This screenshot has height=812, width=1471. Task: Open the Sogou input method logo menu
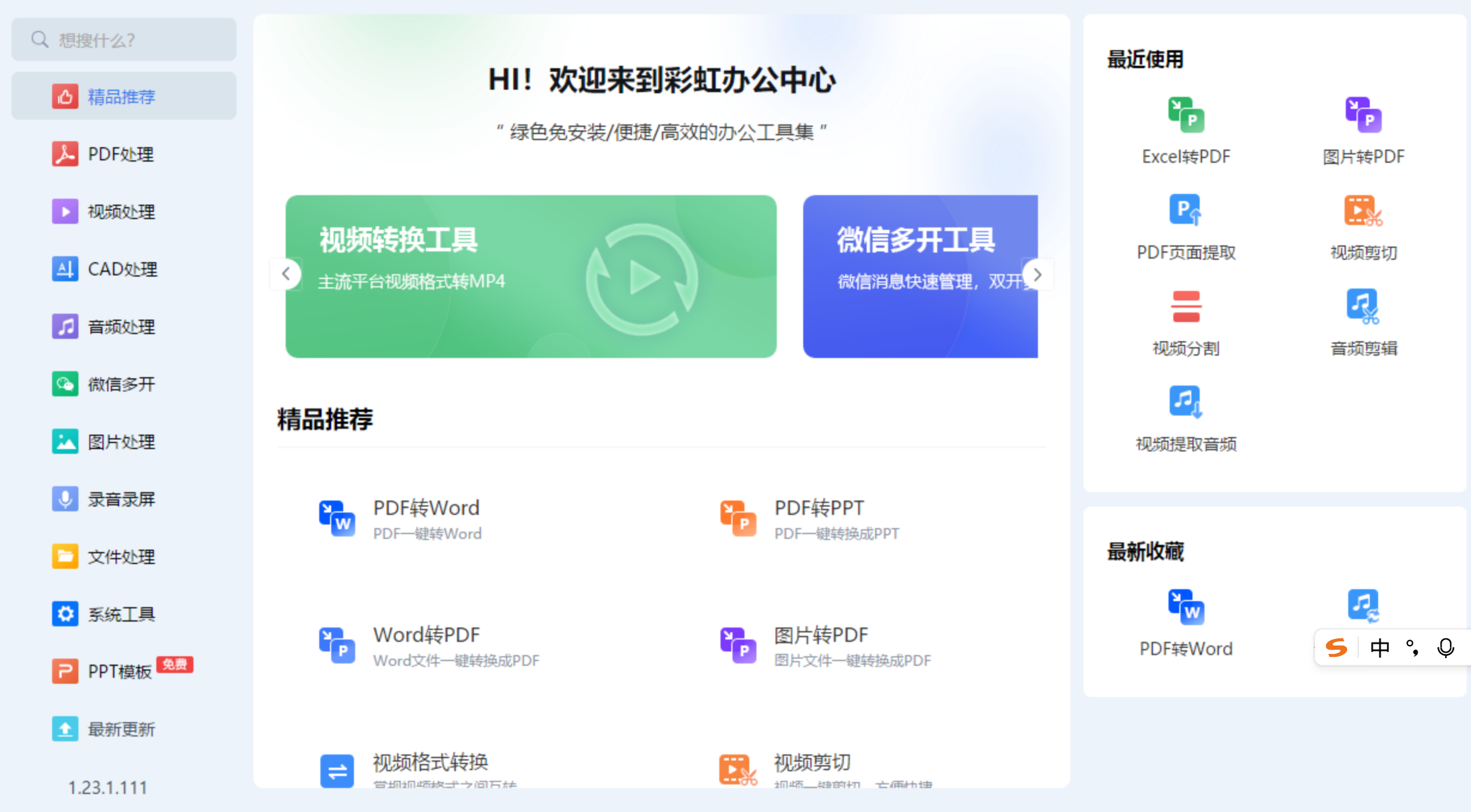[x=1336, y=648]
